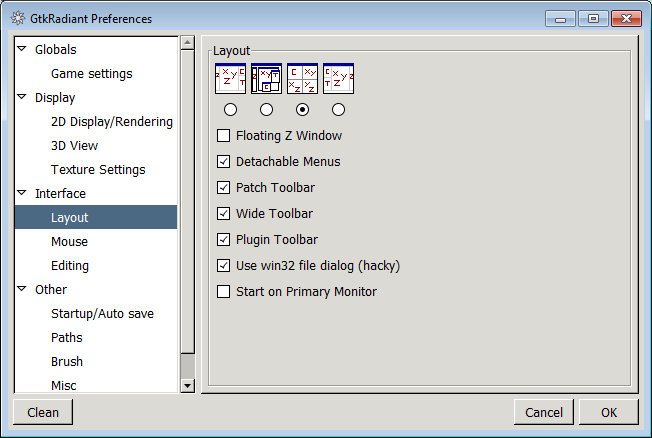This screenshot has height=438, width=652.
Task: Click the GtkRadiant title bar icon
Action: (x=18, y=18)
